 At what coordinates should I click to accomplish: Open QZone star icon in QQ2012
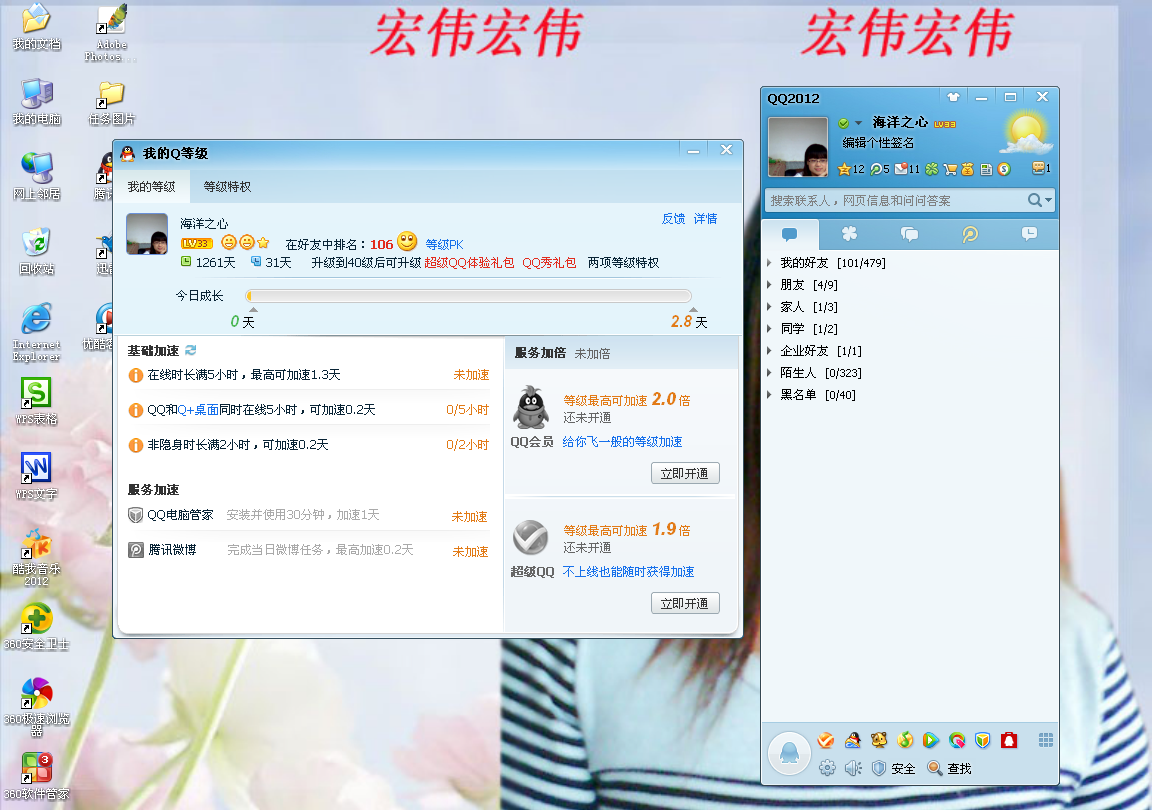[x=844, y=169]
